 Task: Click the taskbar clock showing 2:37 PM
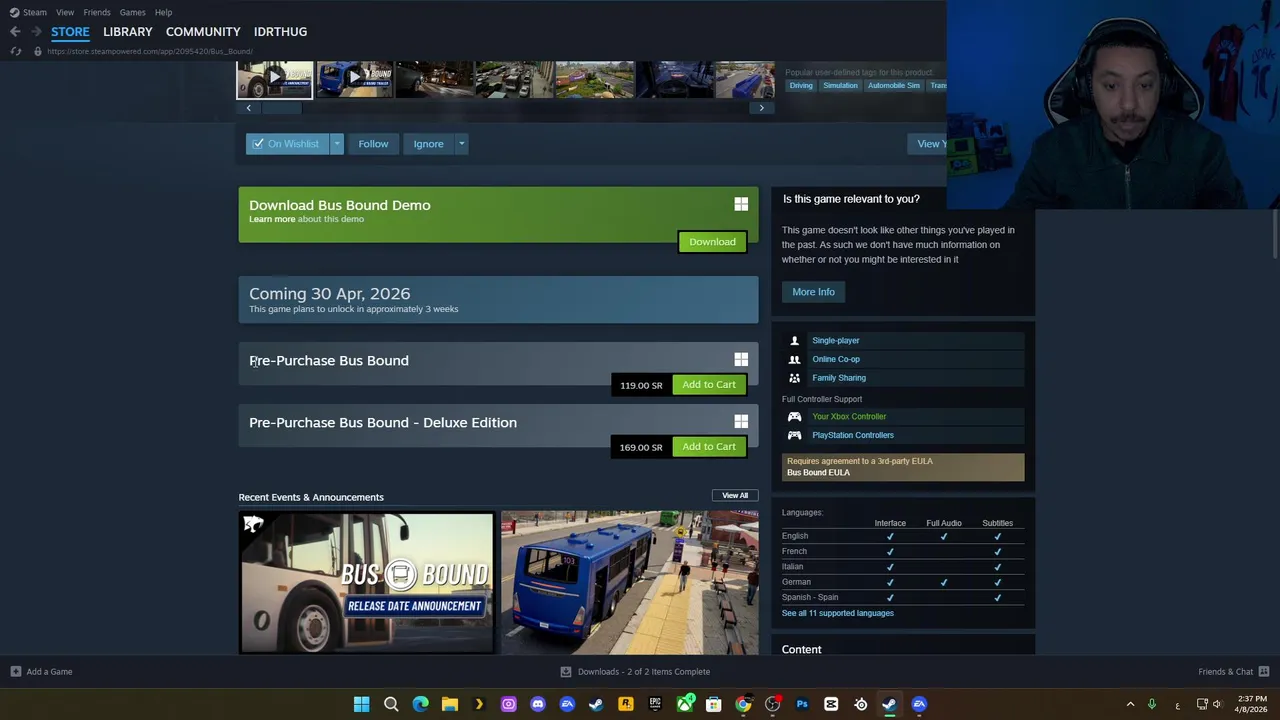(x=1250, y=704)
